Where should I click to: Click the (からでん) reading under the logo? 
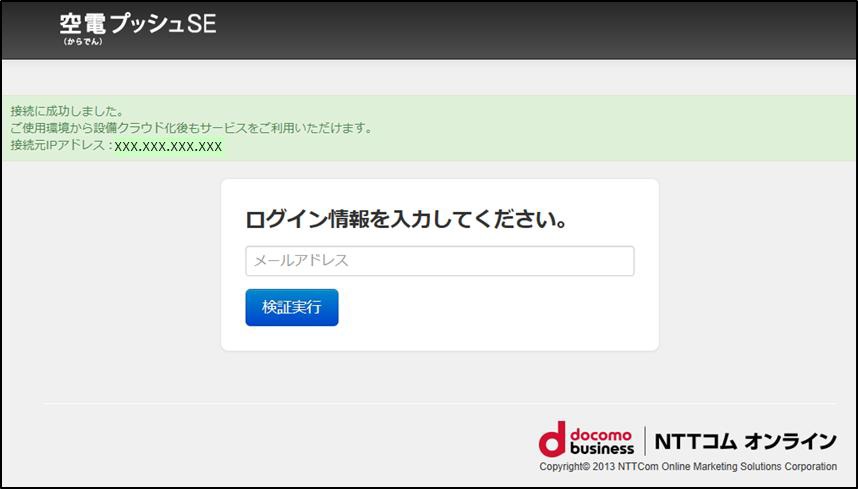pos(83,42)
